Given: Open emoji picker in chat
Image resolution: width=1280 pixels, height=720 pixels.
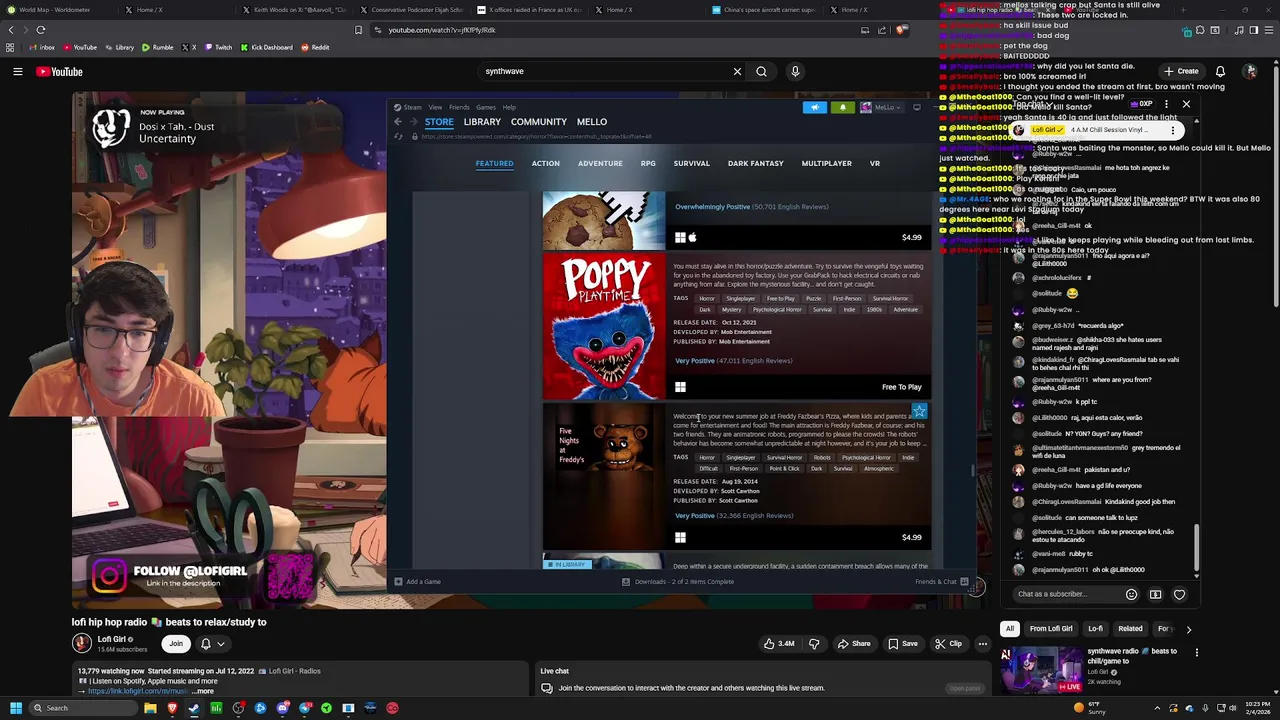Looking at the screenshot, I should (1131, 594).
